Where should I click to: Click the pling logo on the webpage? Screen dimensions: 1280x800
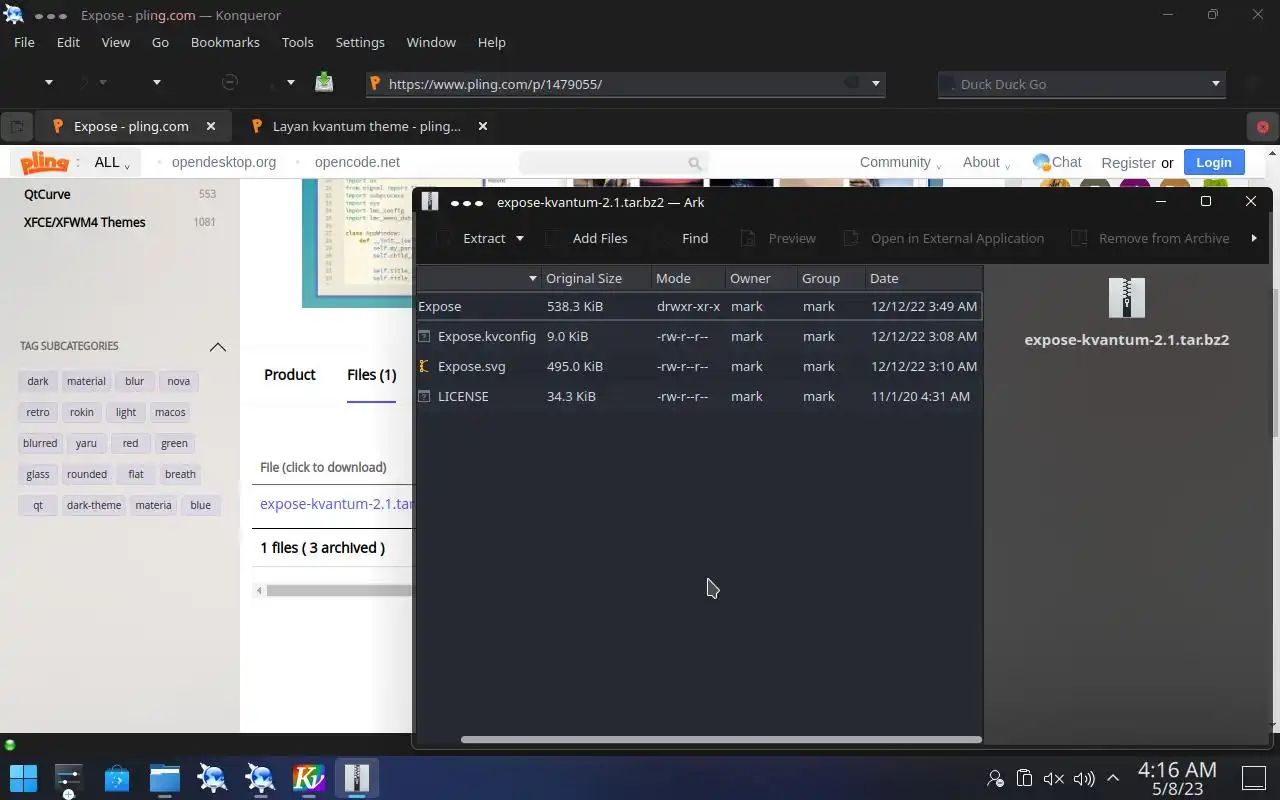coord(44,162)
